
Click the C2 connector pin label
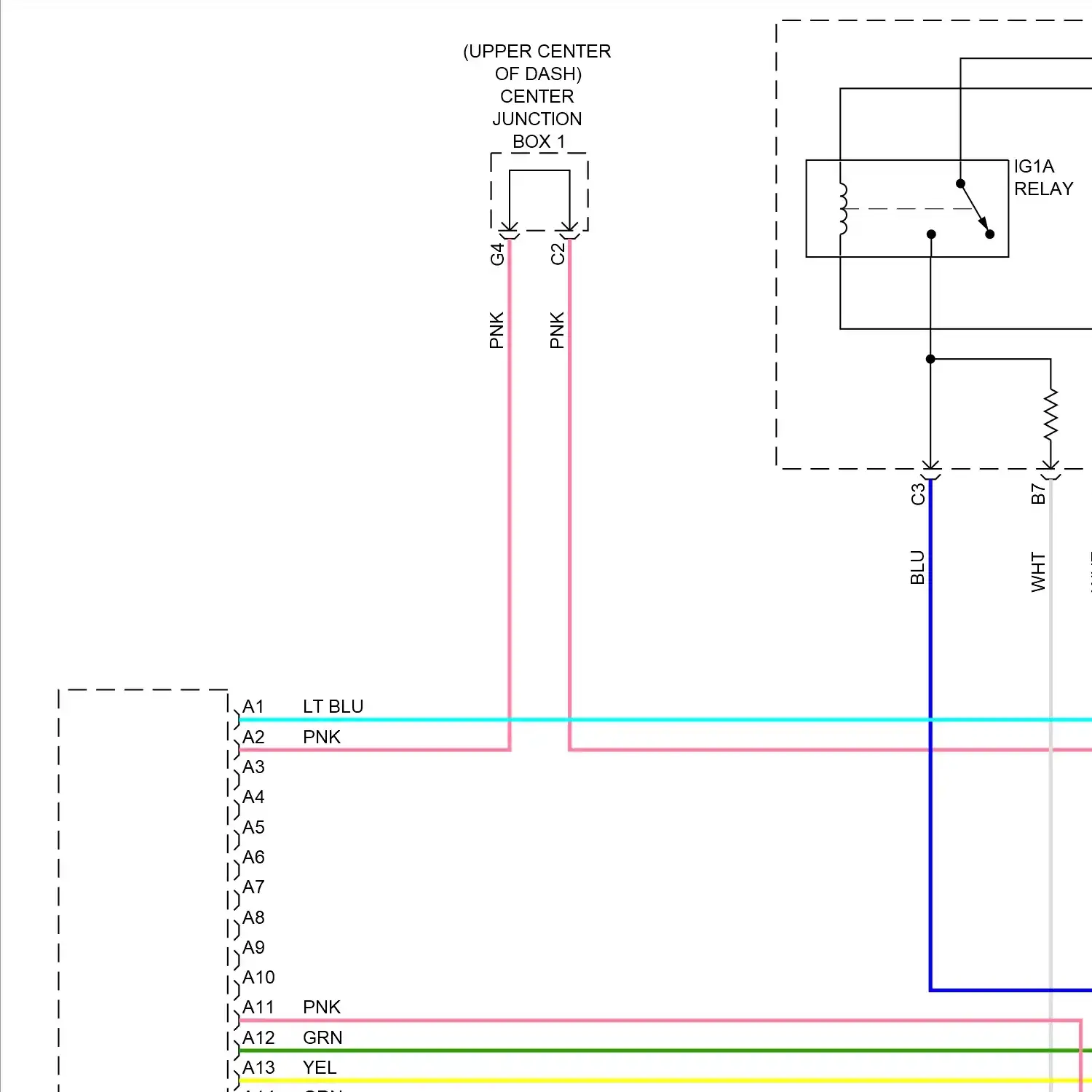[x=558, y=254]
